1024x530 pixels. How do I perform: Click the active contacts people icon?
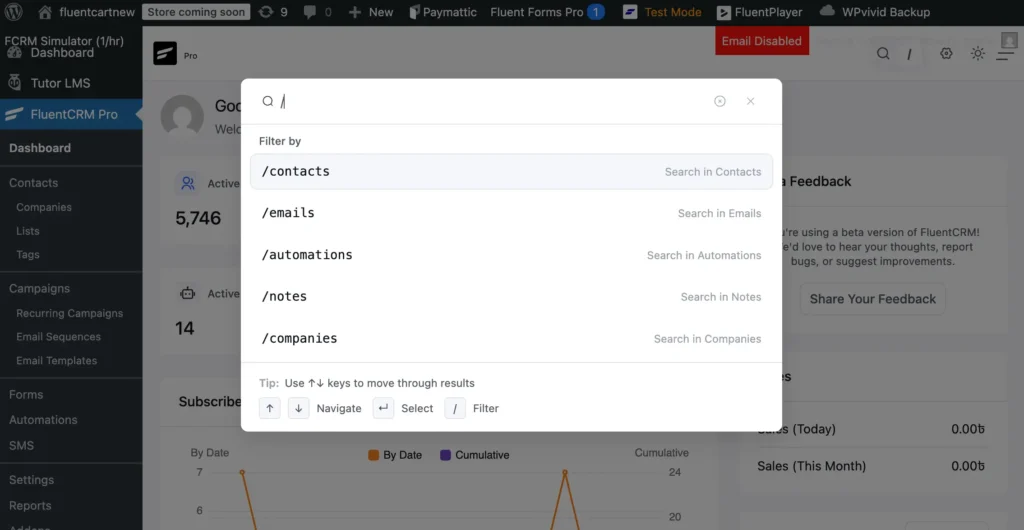click(x=188, y=183)
